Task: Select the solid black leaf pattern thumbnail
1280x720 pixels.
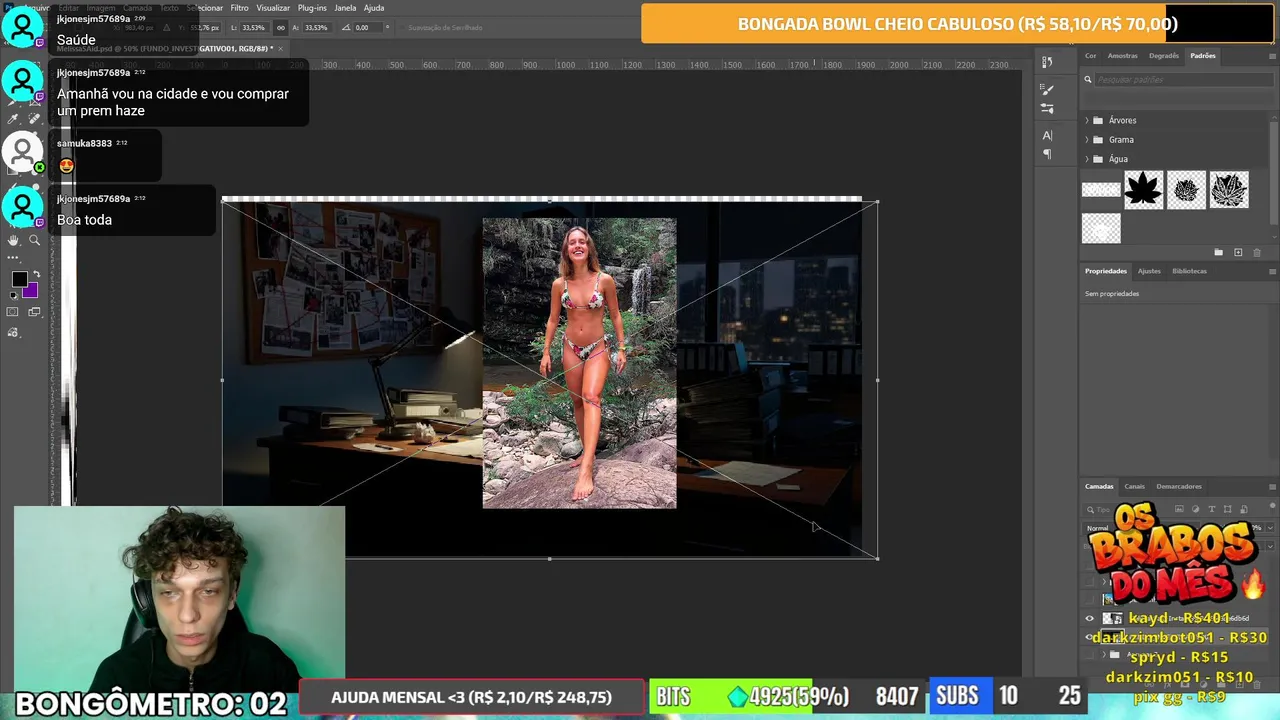Action: [x=1143, y=189]
